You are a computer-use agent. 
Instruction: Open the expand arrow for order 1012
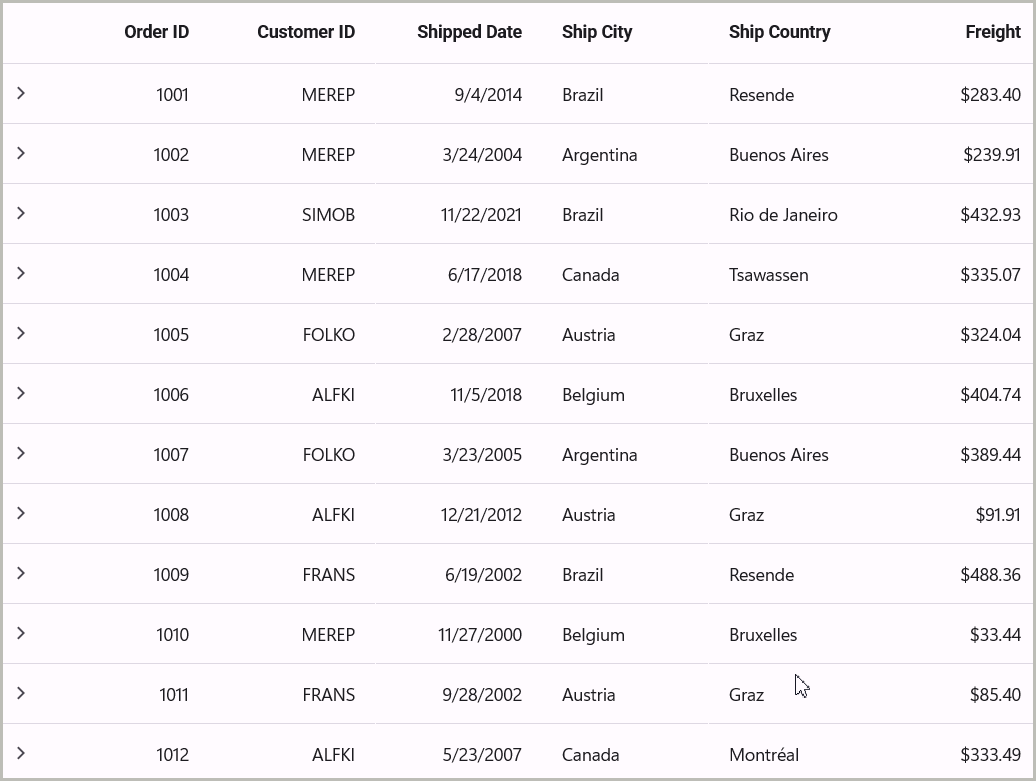[x=21, y=753]
